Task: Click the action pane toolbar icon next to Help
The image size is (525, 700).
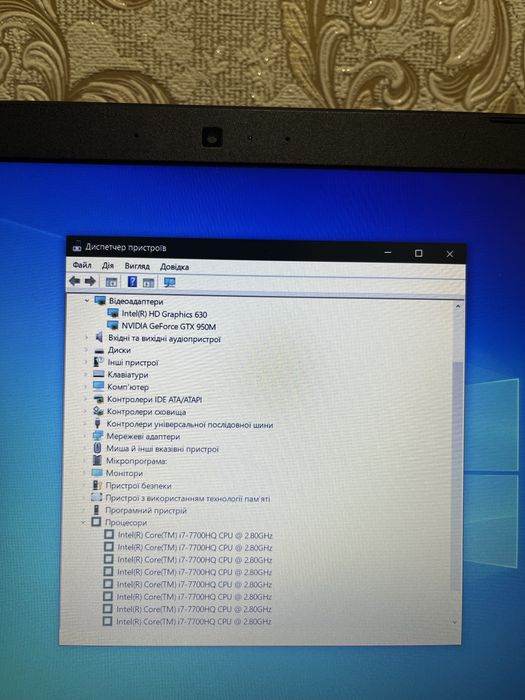Action: (x=148, y=282)
